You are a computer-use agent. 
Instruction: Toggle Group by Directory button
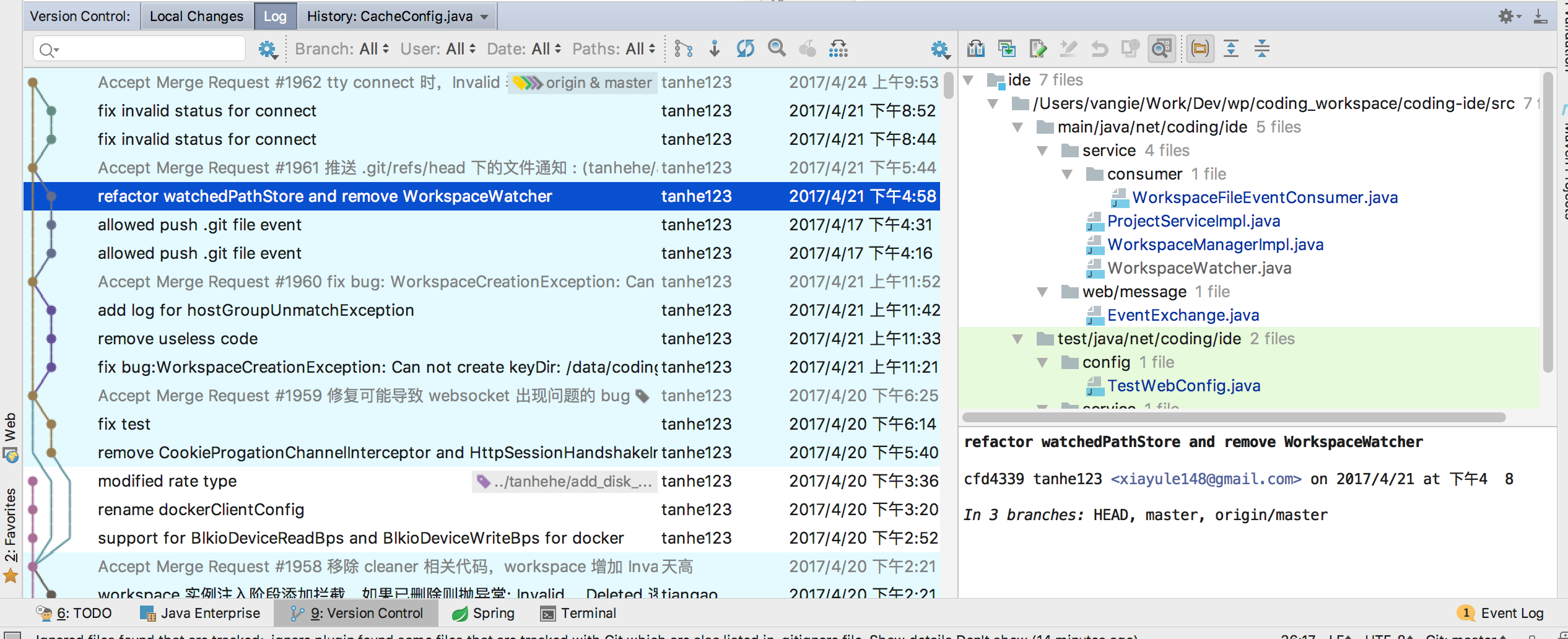(1200, 48)
